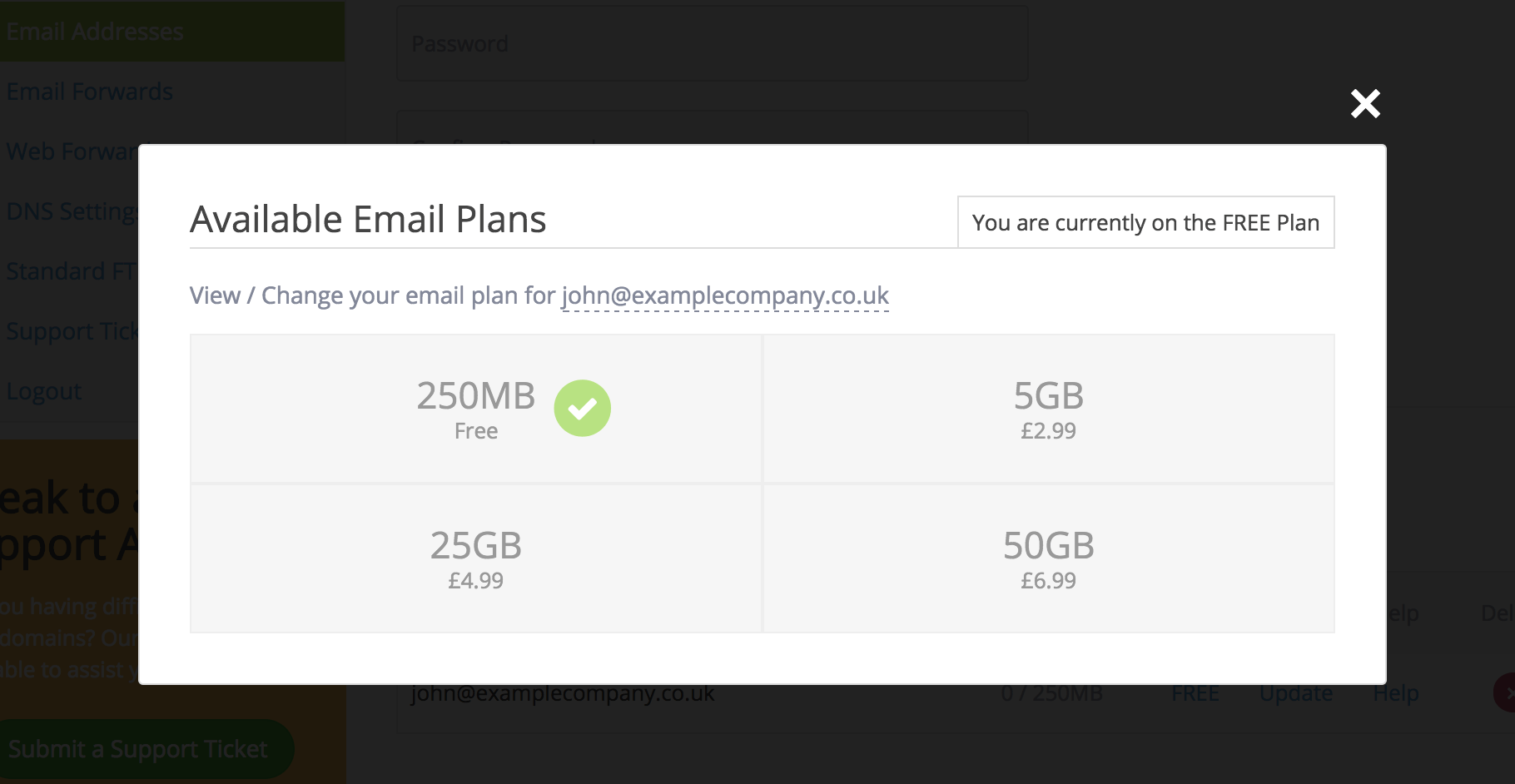This screenshot has height=784, width=1515.
Task: Choose the 250MB Free plan
Action: [x=476, y=409]
